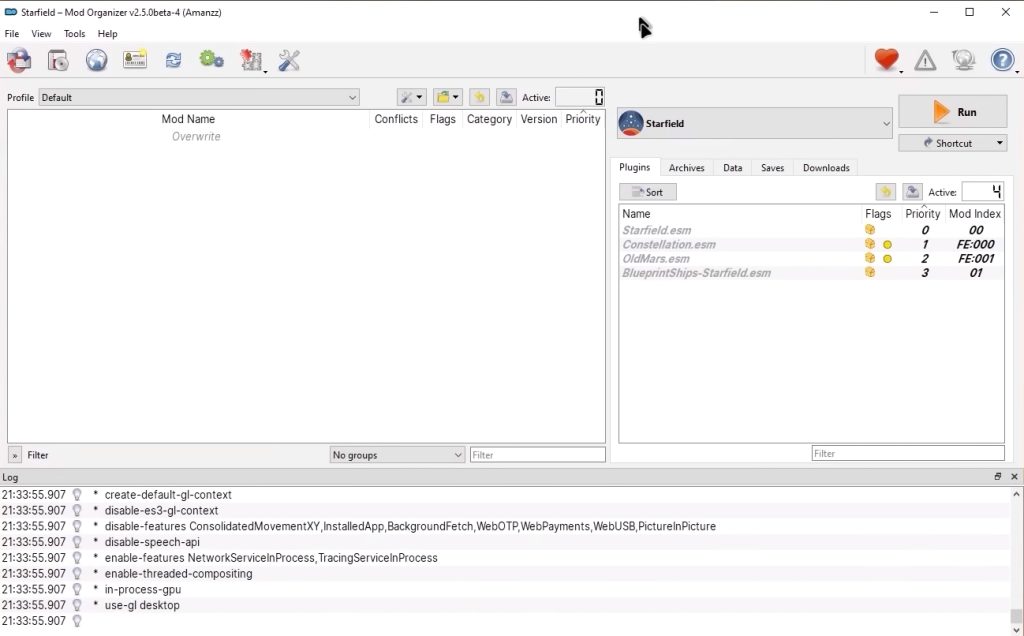Click the restore backup icon beside Active count
The width and height of the screenshot is (1024, 636).
912,191
